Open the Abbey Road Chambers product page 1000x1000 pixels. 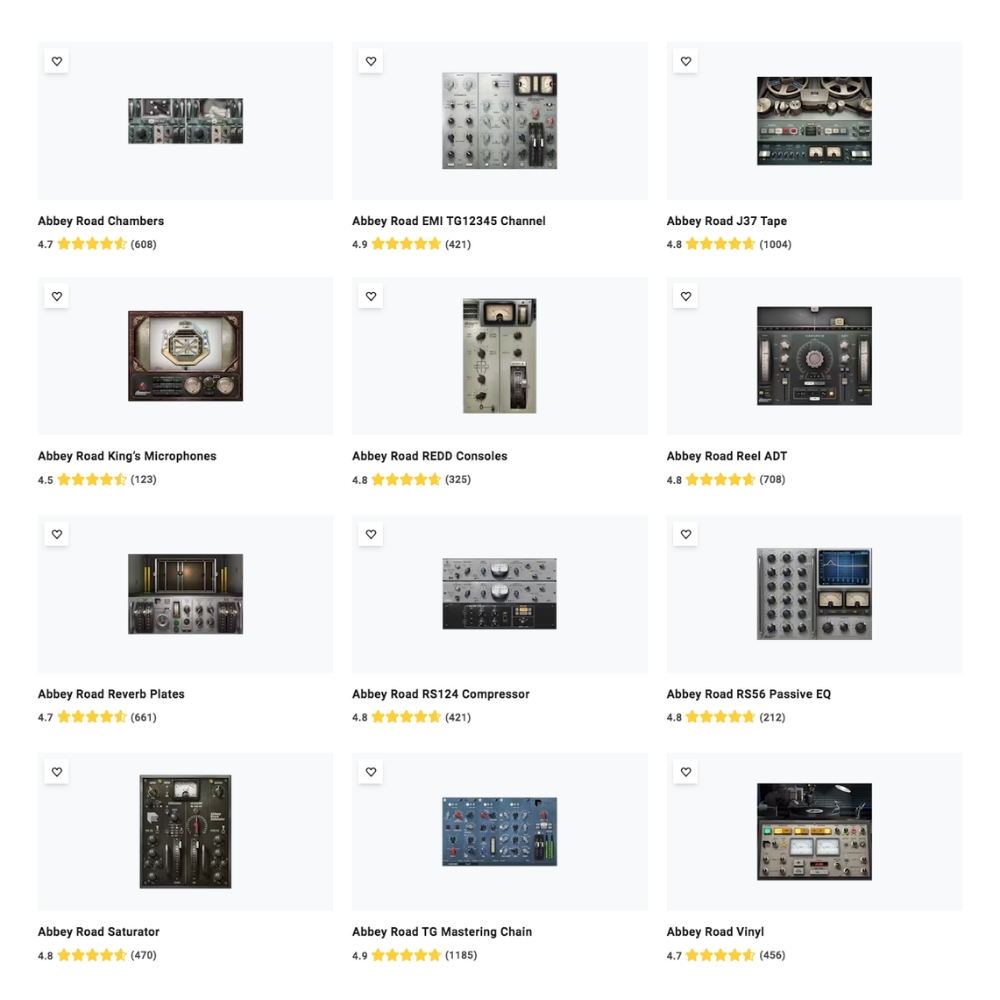99,221
